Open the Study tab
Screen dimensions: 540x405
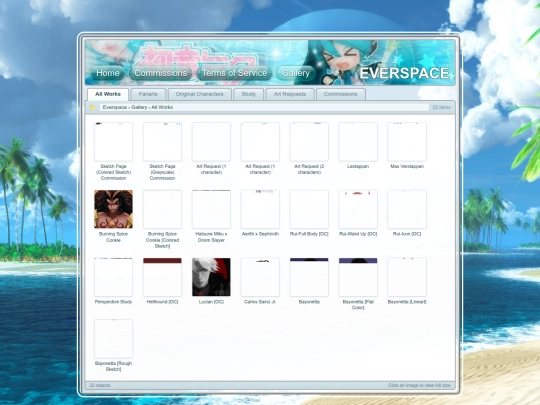point(248,94)
